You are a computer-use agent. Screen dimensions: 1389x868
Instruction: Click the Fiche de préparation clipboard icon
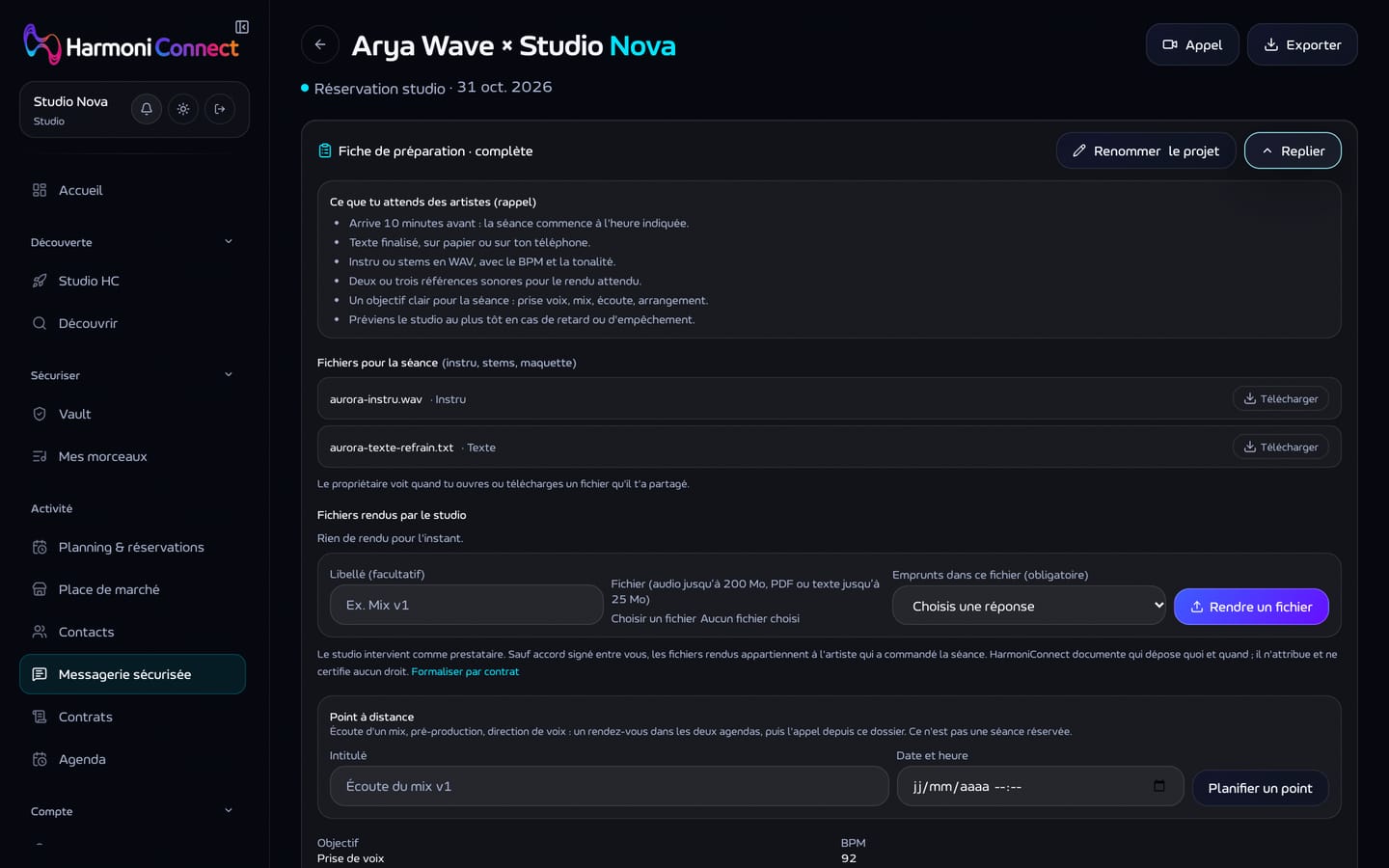click(325, 150)
